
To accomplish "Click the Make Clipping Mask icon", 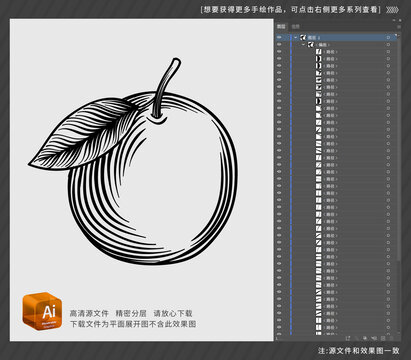I will 365,338.
